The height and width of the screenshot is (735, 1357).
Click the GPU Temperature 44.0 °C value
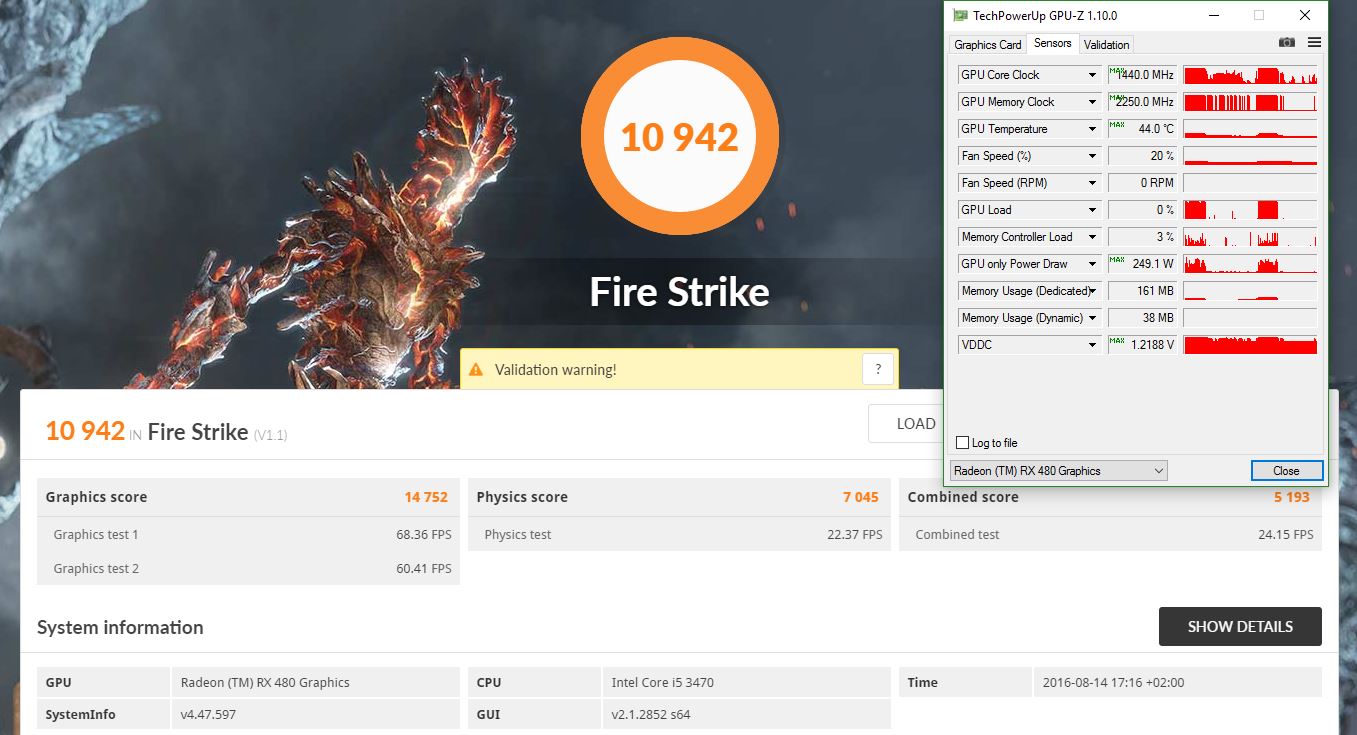pyautogui.click(x=1143, y=129)
